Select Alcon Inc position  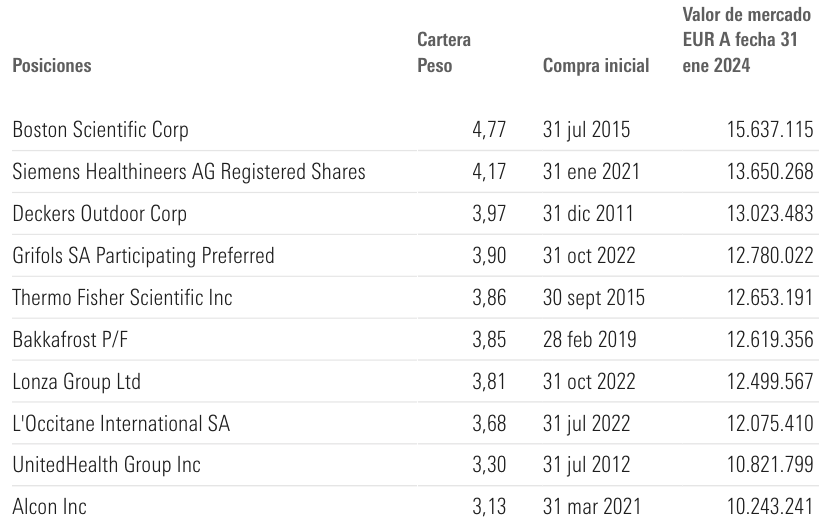pos(49,508)
